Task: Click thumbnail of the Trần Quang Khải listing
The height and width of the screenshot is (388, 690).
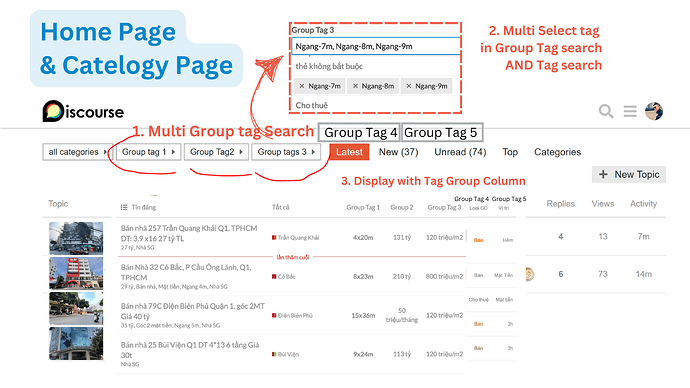Action: pos(76,238)
